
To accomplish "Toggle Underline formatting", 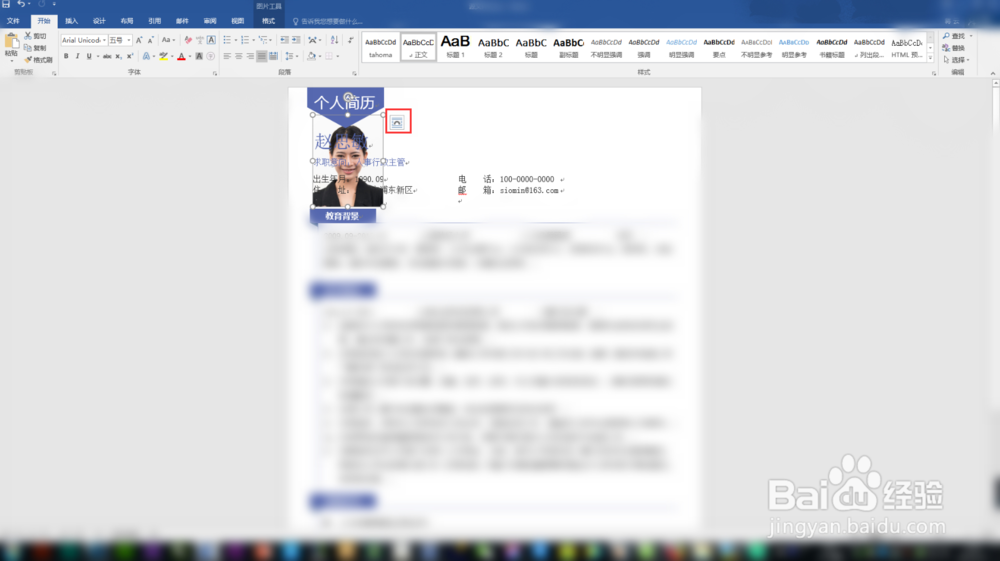I will coord(89,56).
